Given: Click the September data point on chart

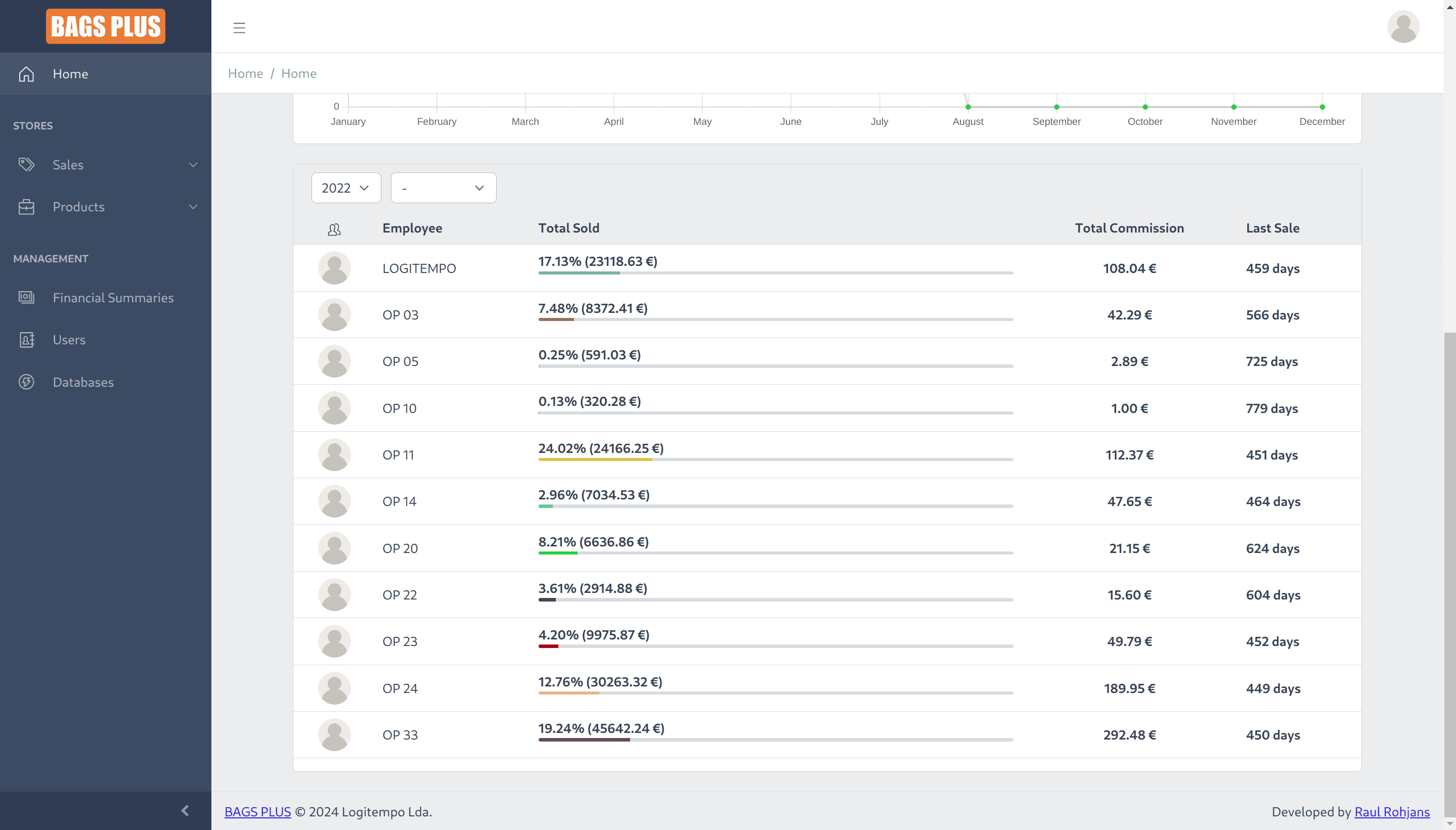Looking at the screenshot, I should 1056,107.
